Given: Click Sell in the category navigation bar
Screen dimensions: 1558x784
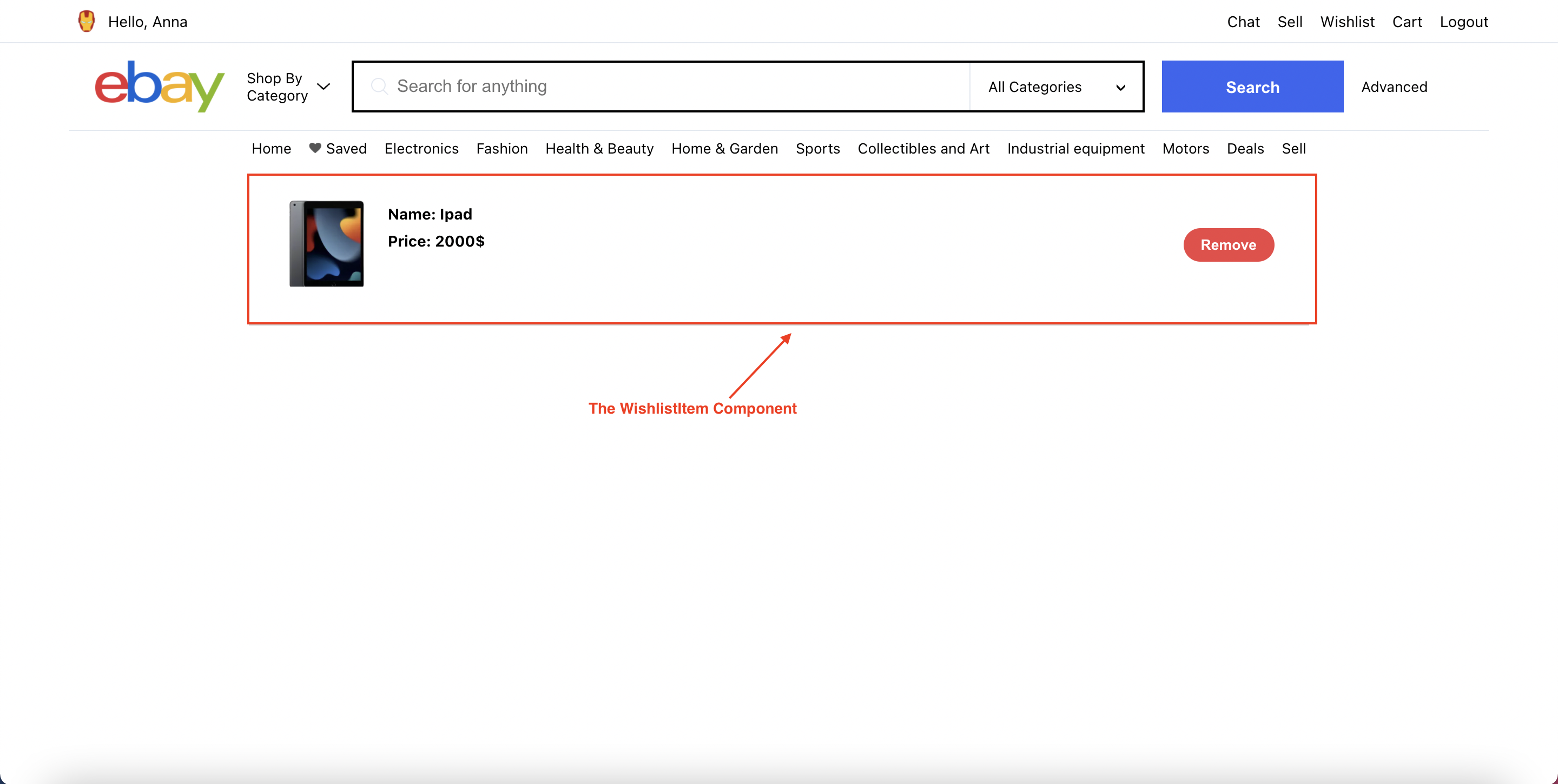Looking at the screenshot, I should click(1293, 149).
